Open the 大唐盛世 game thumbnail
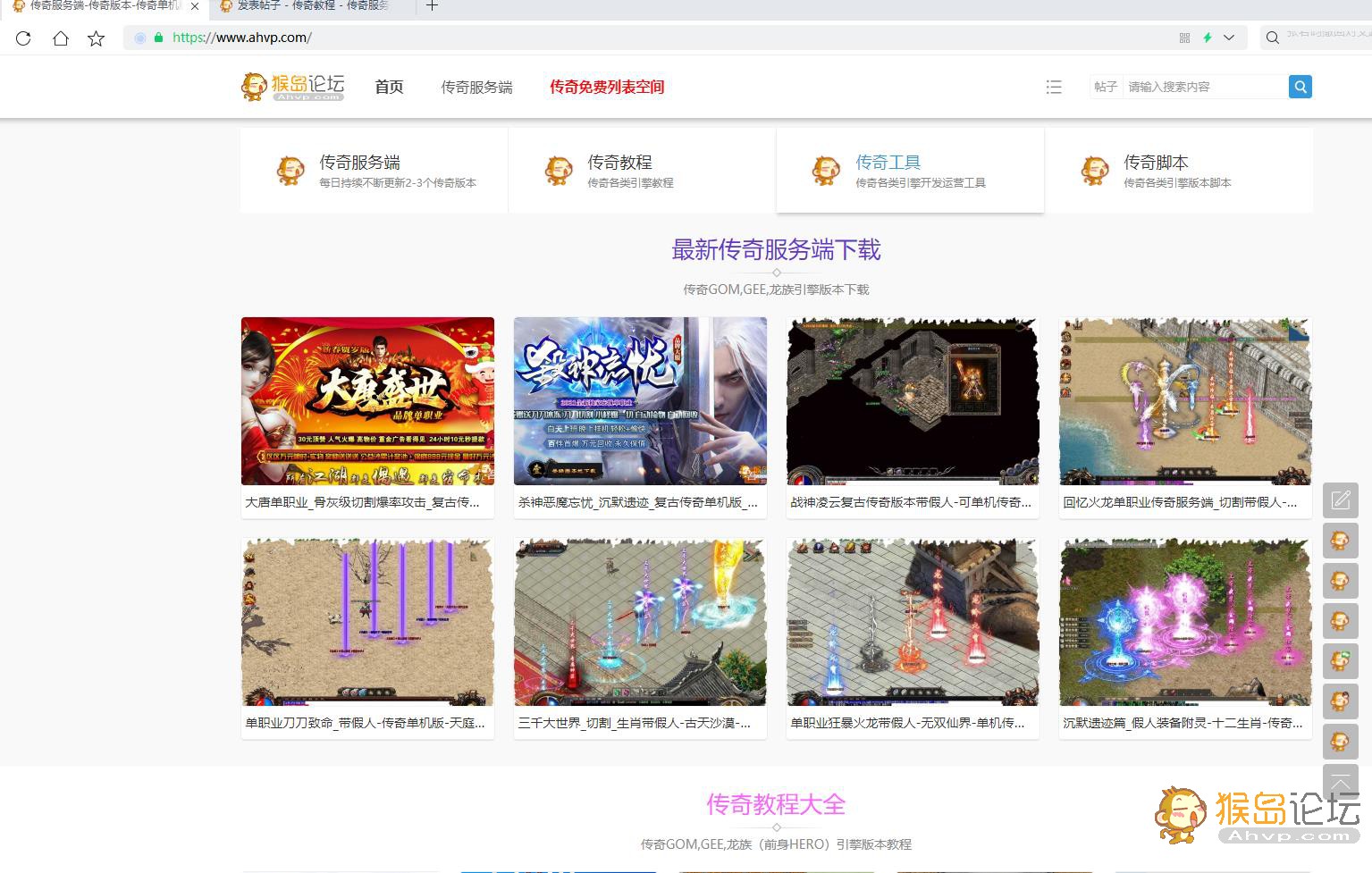Viewport: 1372px width, 873px height. click(x=367, y=401)
